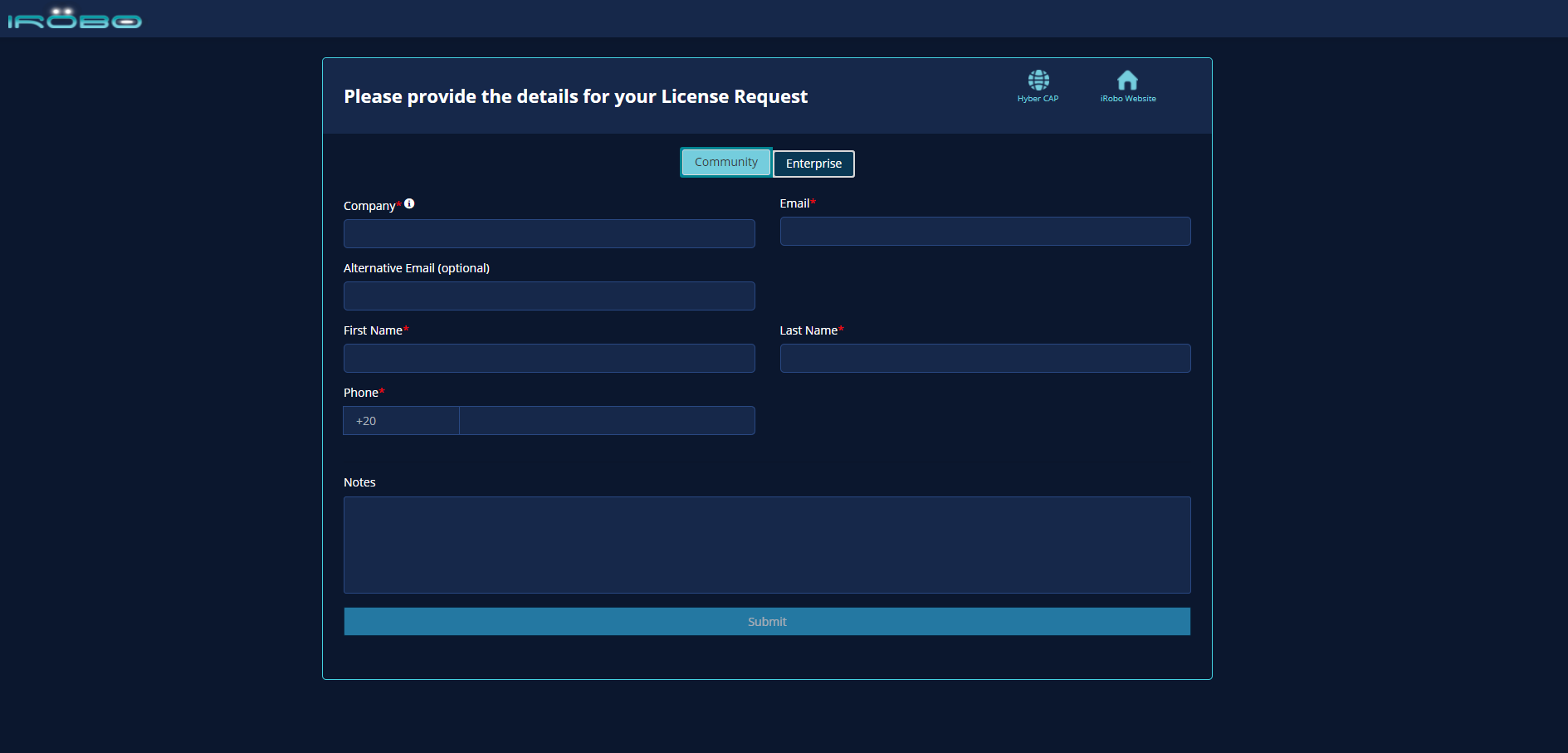
Task: Click the iRobo logo in header
Action: [x=75, y=18]
